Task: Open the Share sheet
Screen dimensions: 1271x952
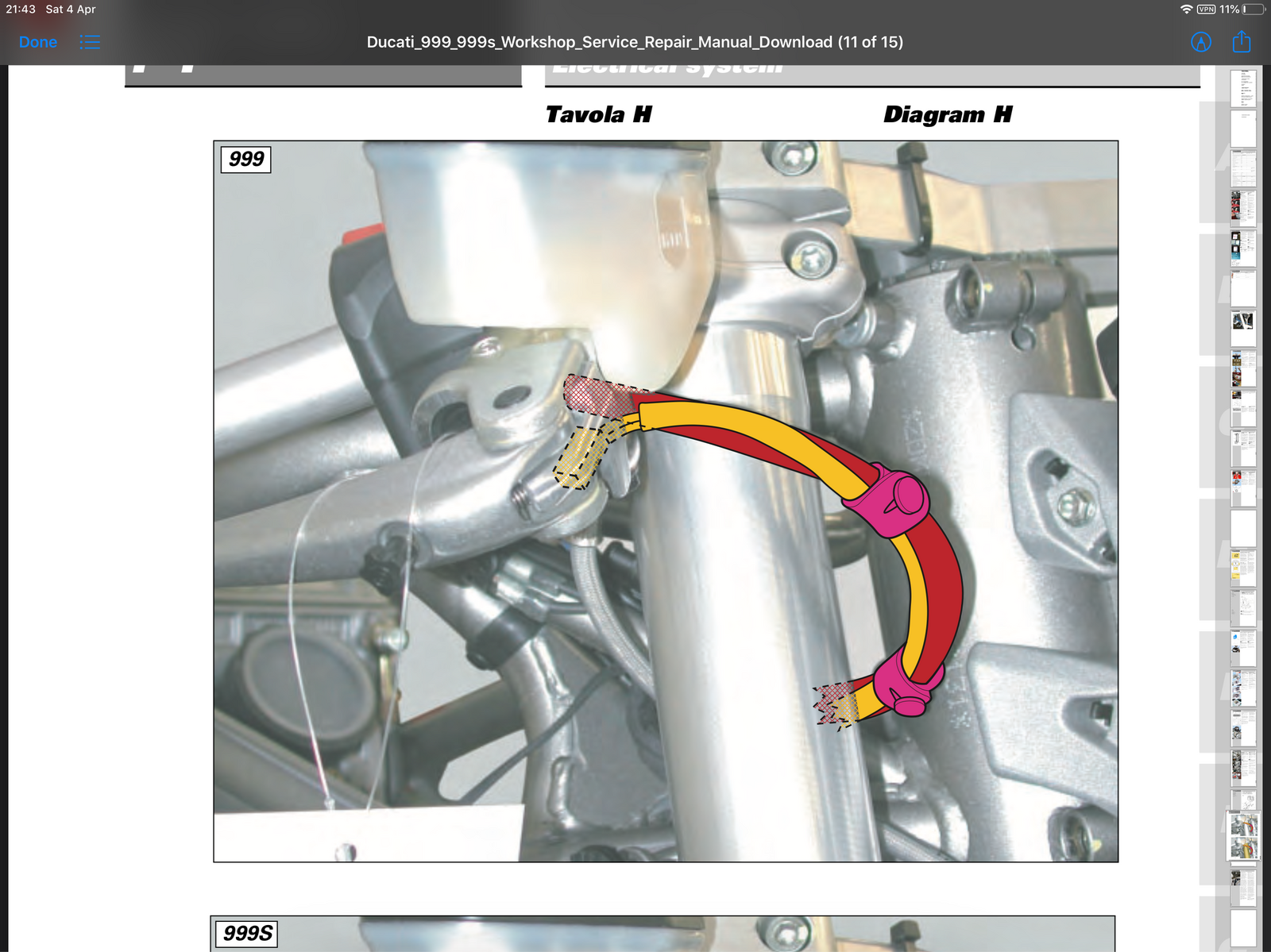Action: pyautogui.click(x=1242, y=42)
